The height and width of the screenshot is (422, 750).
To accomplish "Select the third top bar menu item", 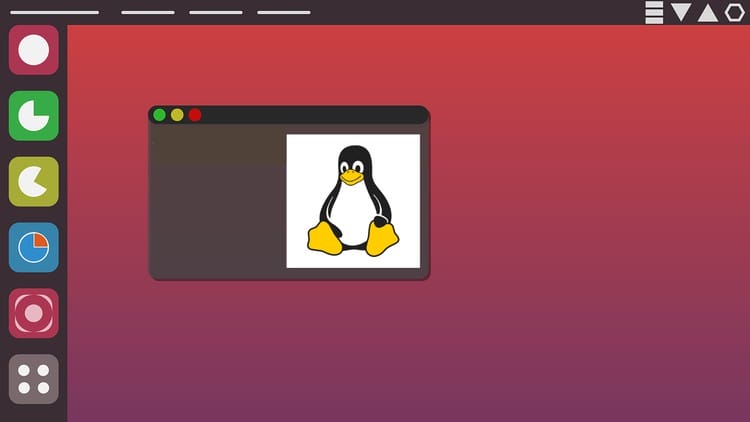I will coord(215,13).
